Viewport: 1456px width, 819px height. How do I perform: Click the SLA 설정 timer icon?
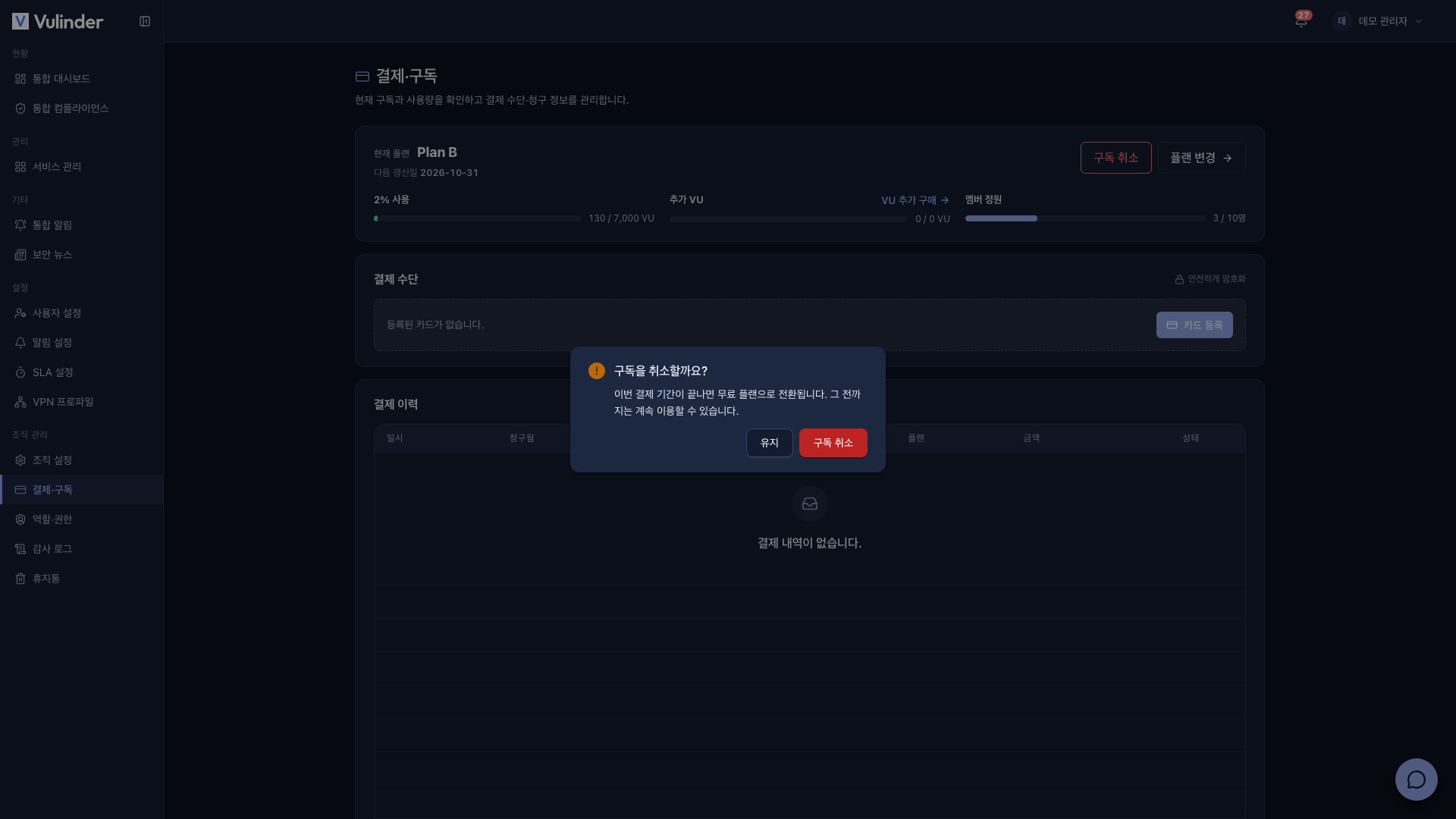coord(20,372)
